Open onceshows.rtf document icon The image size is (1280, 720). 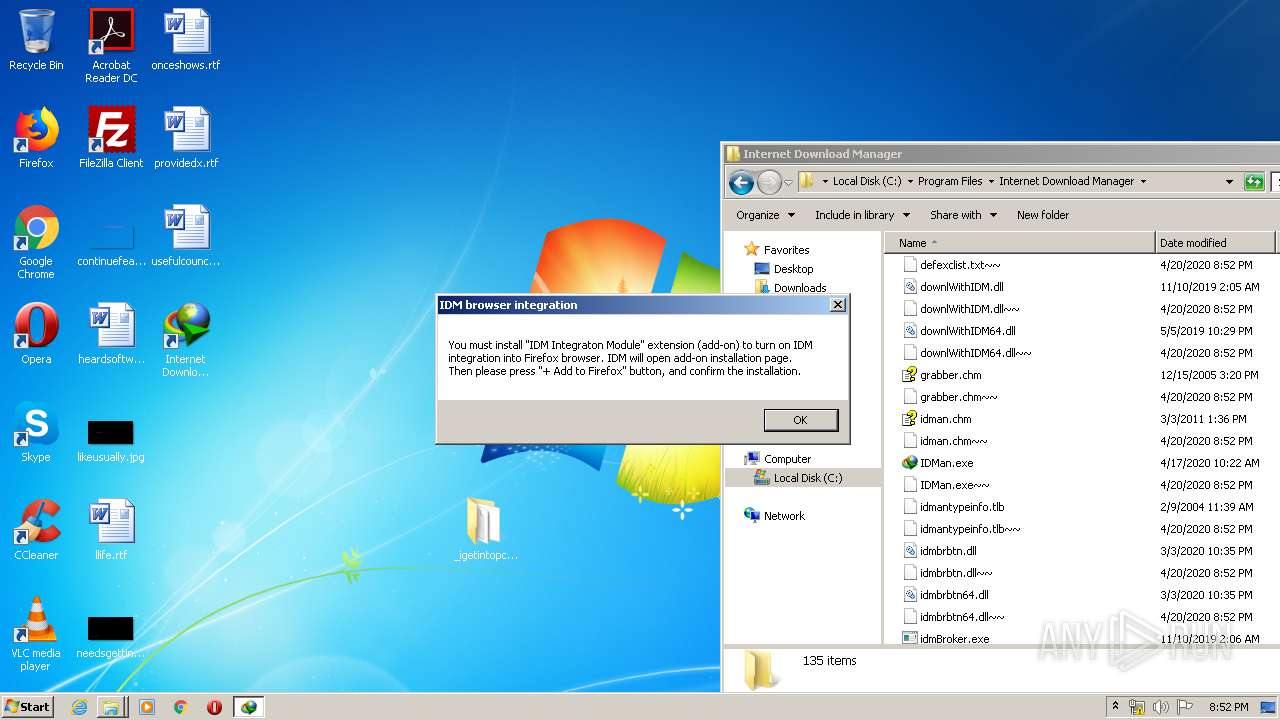(x=186, y=41)
